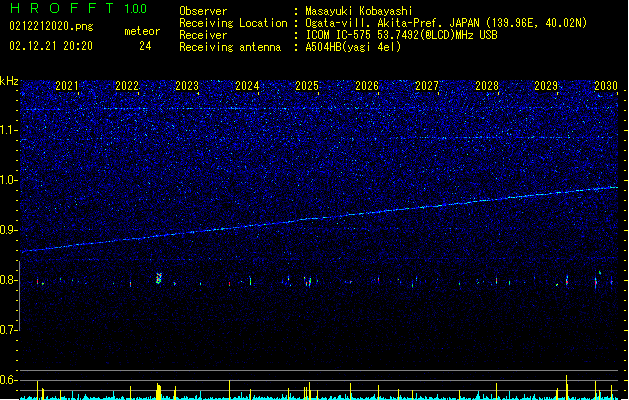
Task: Select observer name Masayuki Kobayashi
Action: pyautogui.click(x=359, y=11)
